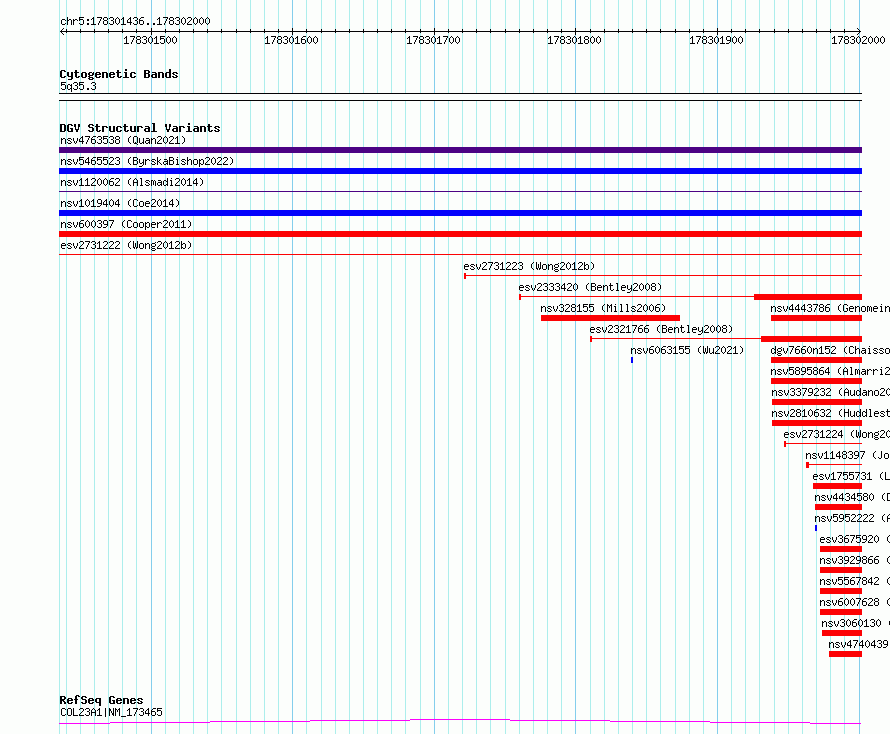The width and height of the screenshot is (890, 734).
Task: Click the red nsv328155 variant bar
Action: (610, 318)
